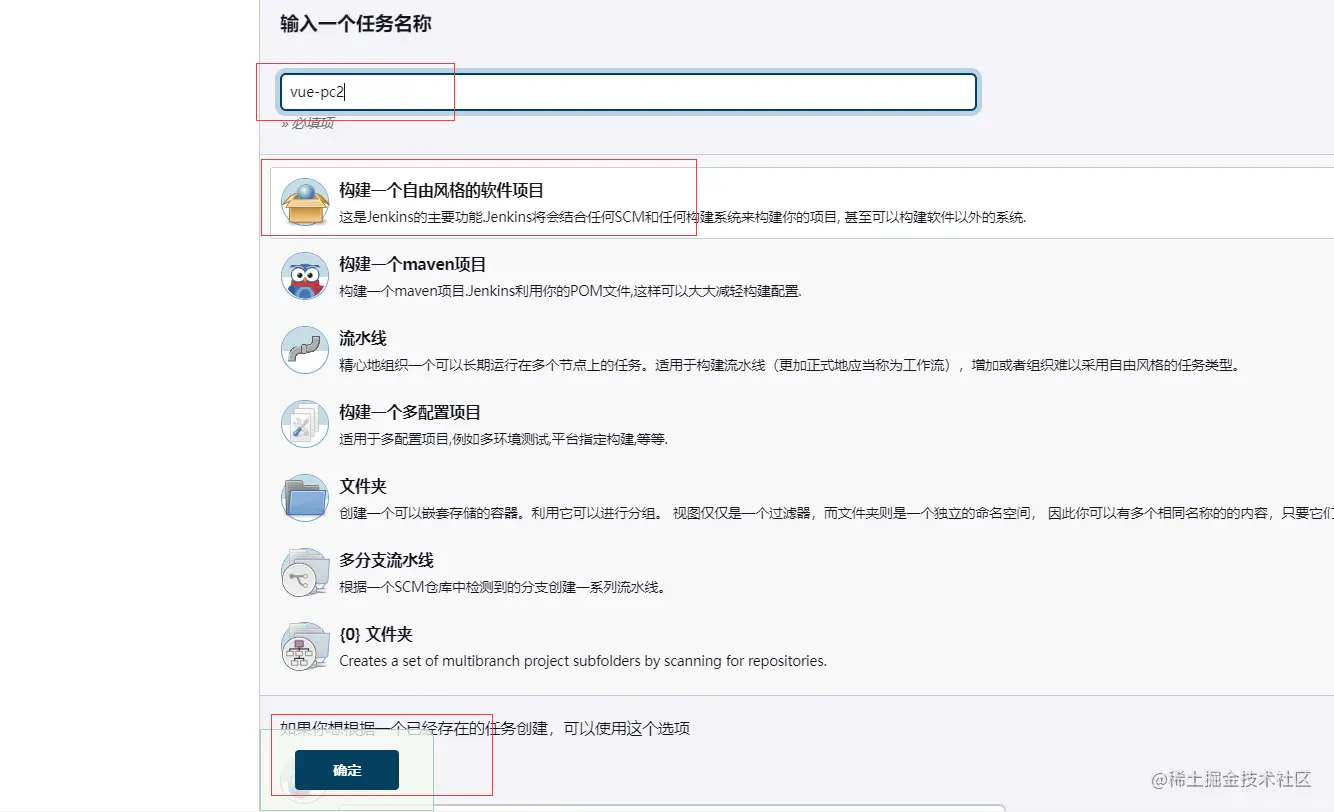Viewport: 1334px width, 812px height.
Task: Click the freestyle project description text
Action: click(683, 217)
